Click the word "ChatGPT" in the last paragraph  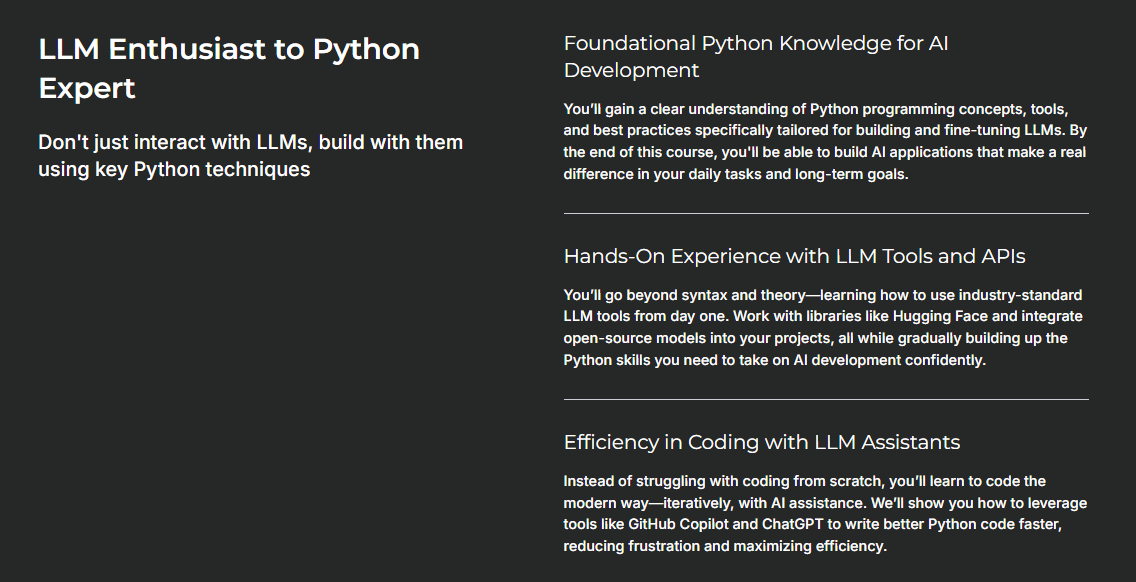pos(793,524)
